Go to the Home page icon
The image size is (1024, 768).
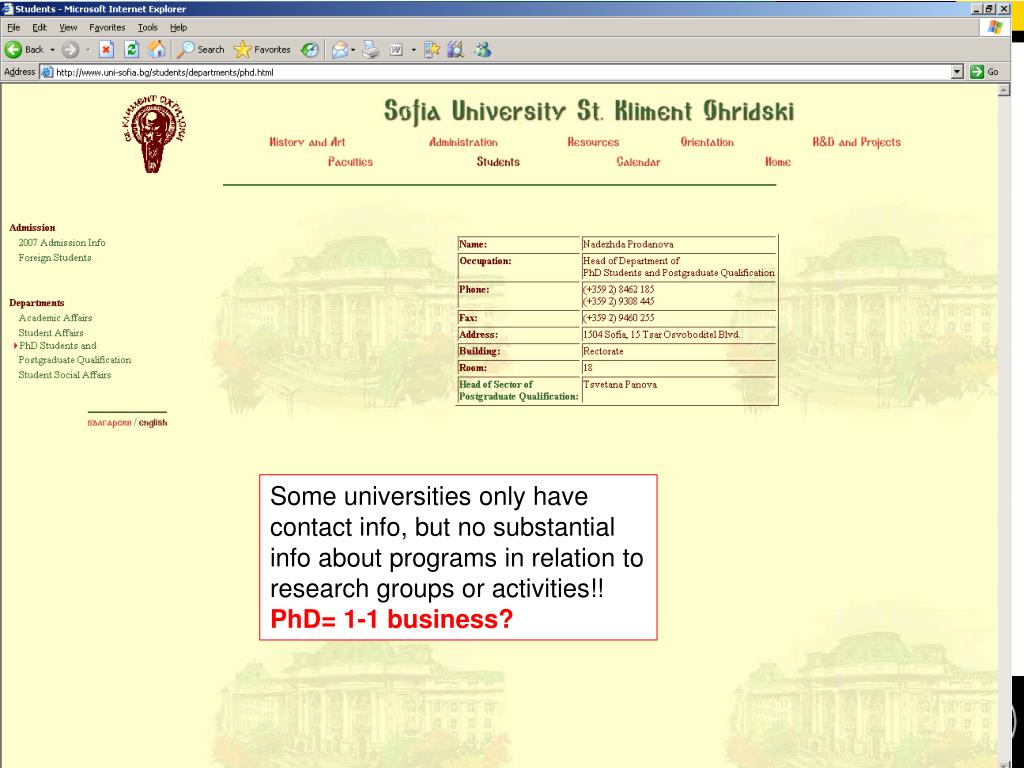pyautogui.click(x=157, y=50)
